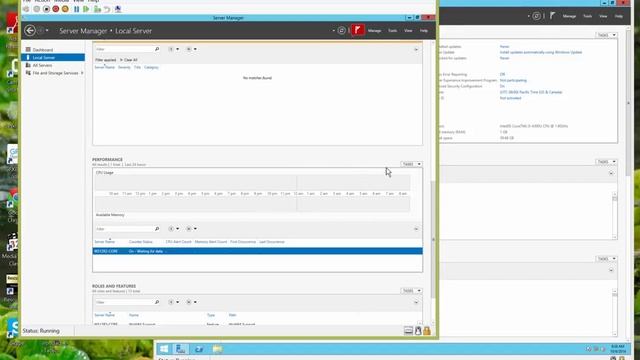Refresh the front Server Manager window
This screenshot has width=640, height=360.
[342, 31]
